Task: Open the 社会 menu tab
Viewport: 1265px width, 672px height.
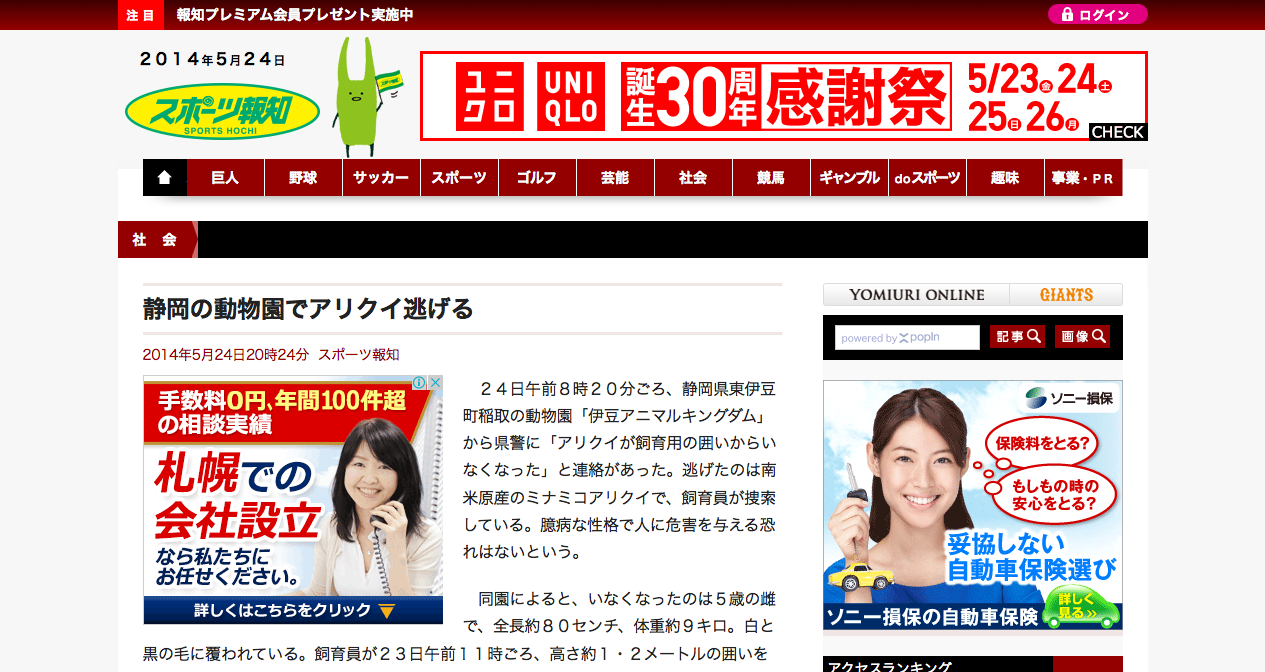Action: tap(693, 178)
